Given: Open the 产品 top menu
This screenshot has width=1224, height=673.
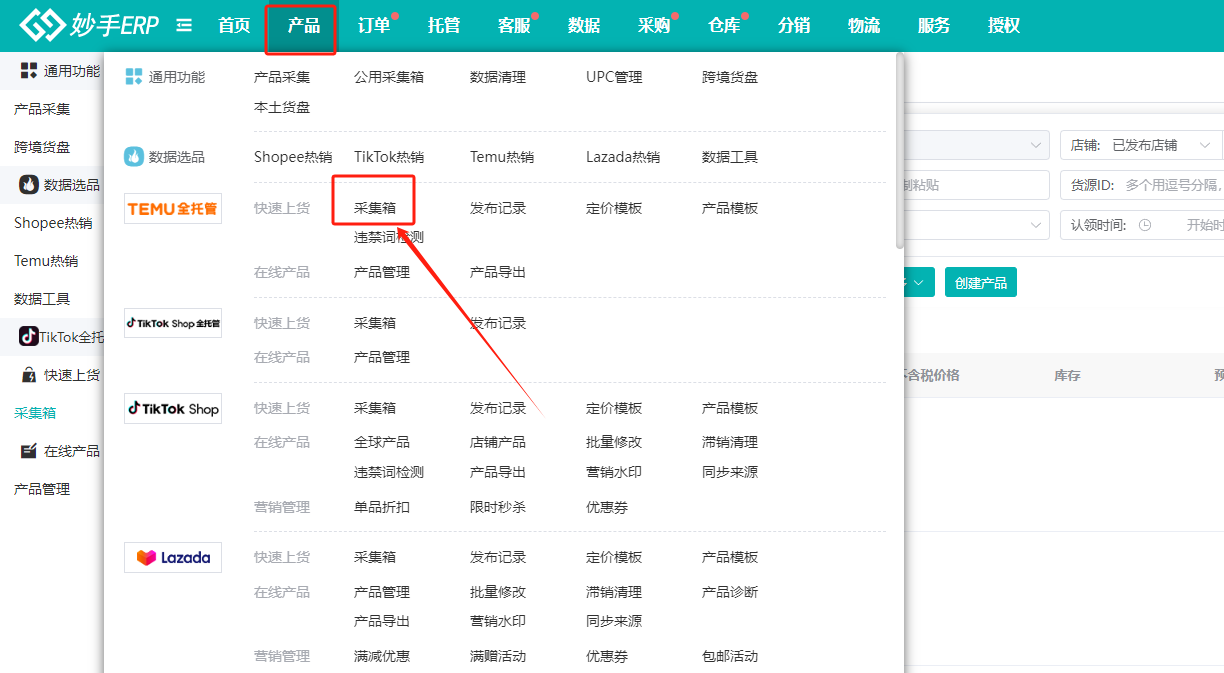Looking at the screenshot, I should [x=304, y=26].
